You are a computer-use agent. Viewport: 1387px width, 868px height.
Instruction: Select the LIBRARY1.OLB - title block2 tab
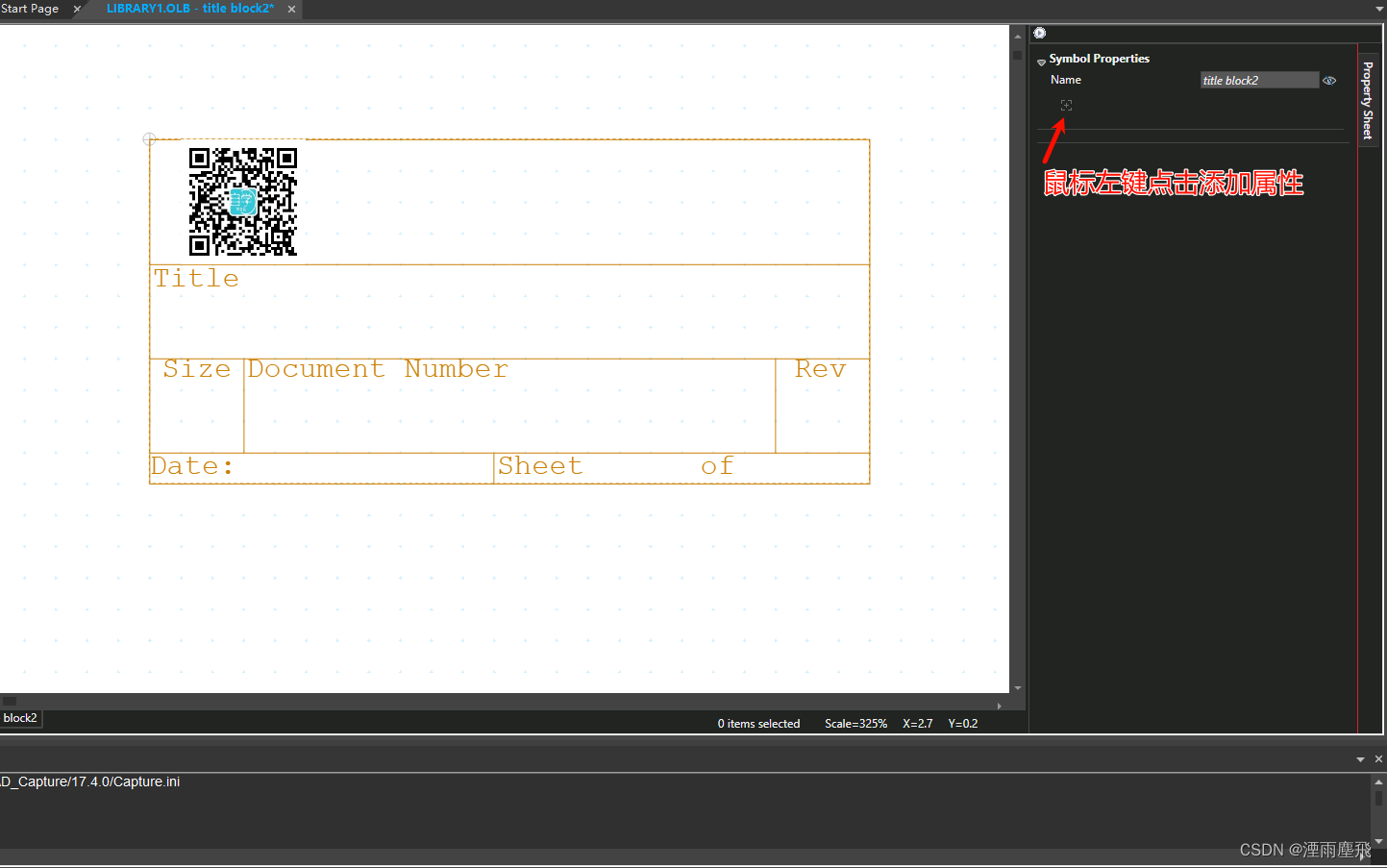click(x=189, y=9)
